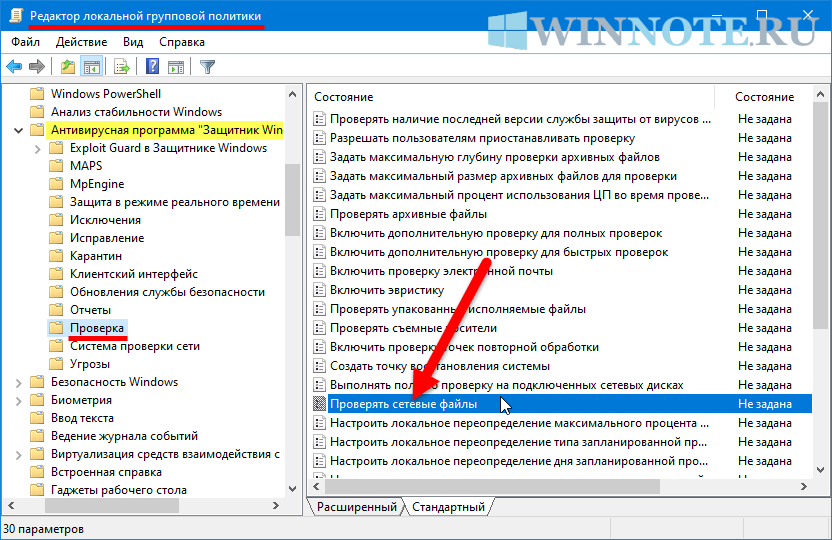Select Ввод текста in the tree

pyautogui.click(x=82, y=418)
